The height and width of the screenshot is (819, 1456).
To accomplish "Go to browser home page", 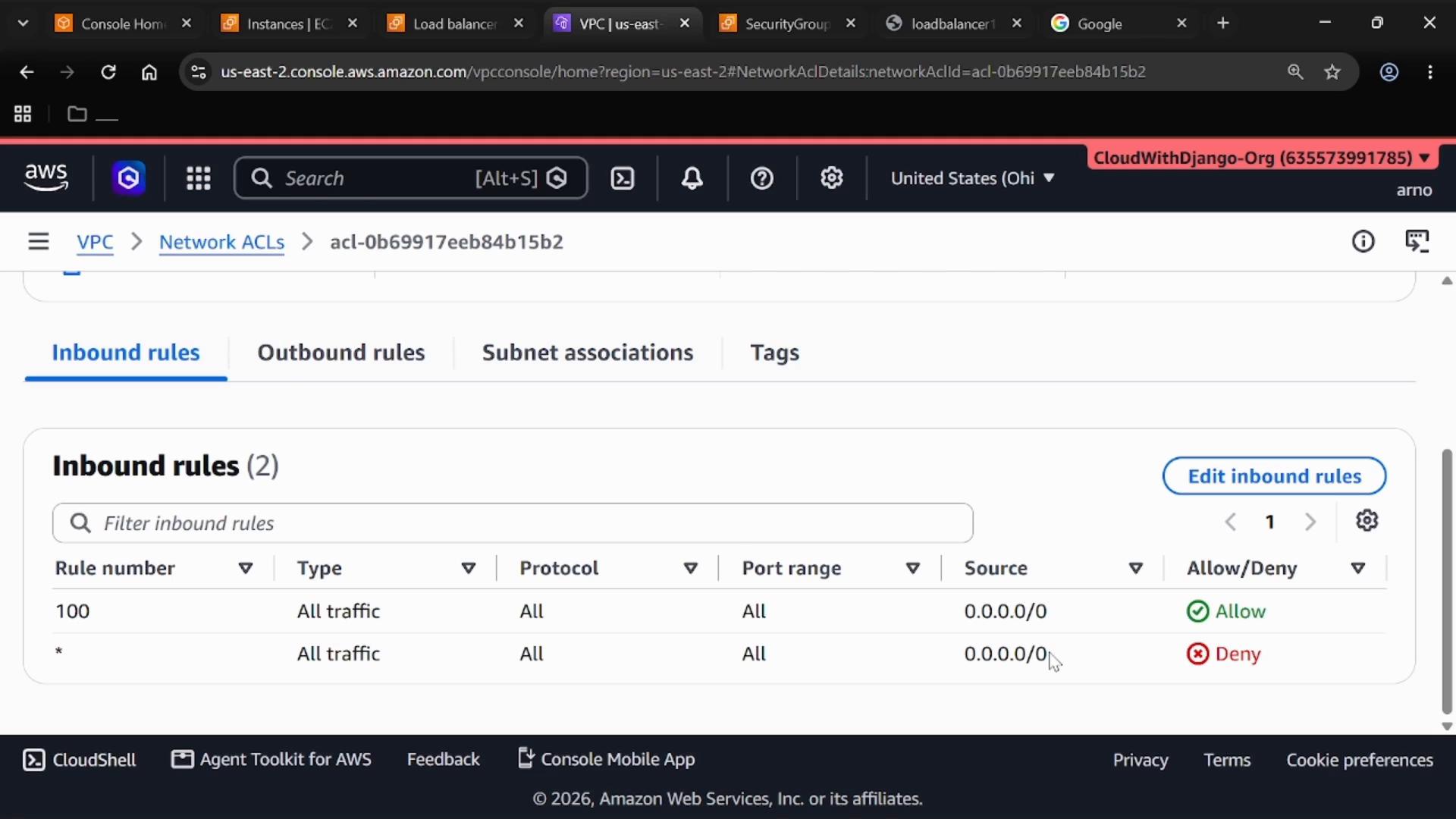I will pyautogui.click(x=149, y=72).
